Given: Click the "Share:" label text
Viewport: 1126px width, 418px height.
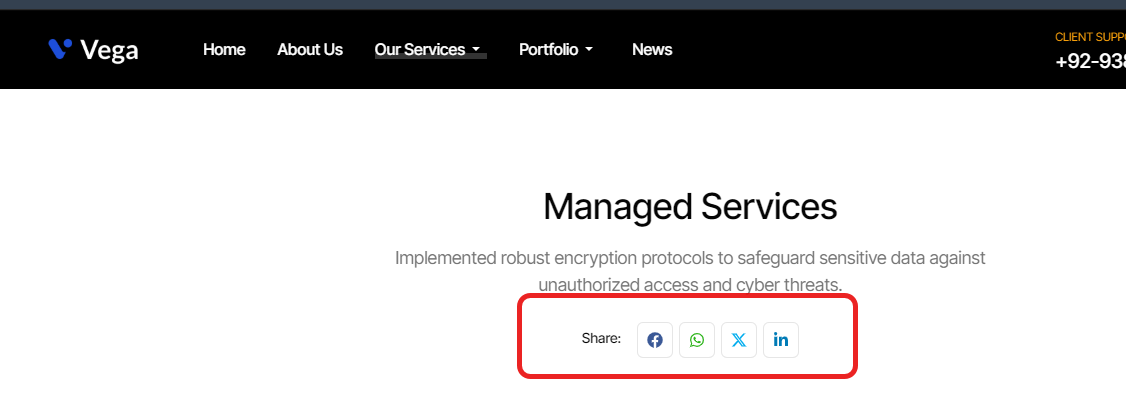Looking at the screenshot, I should click(601, 339).
